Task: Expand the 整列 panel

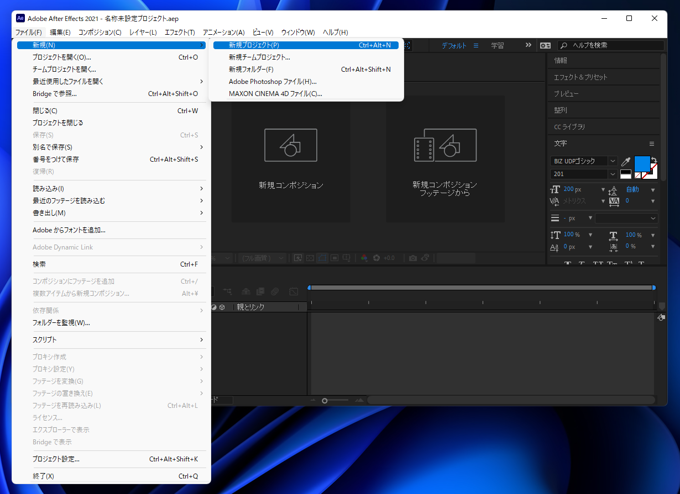Action: pos(604,110)
